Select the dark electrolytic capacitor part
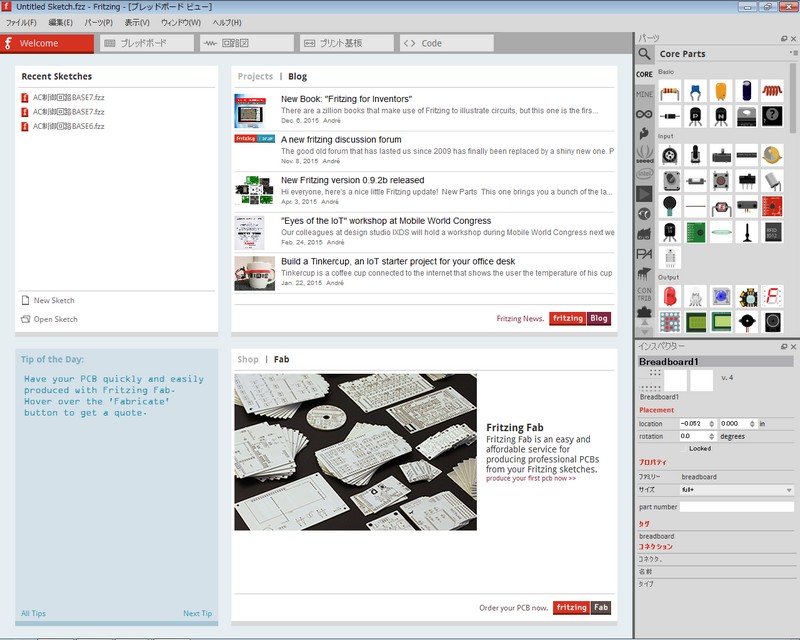Viewport: 800px width, 640px height. [x=746, y=92]
